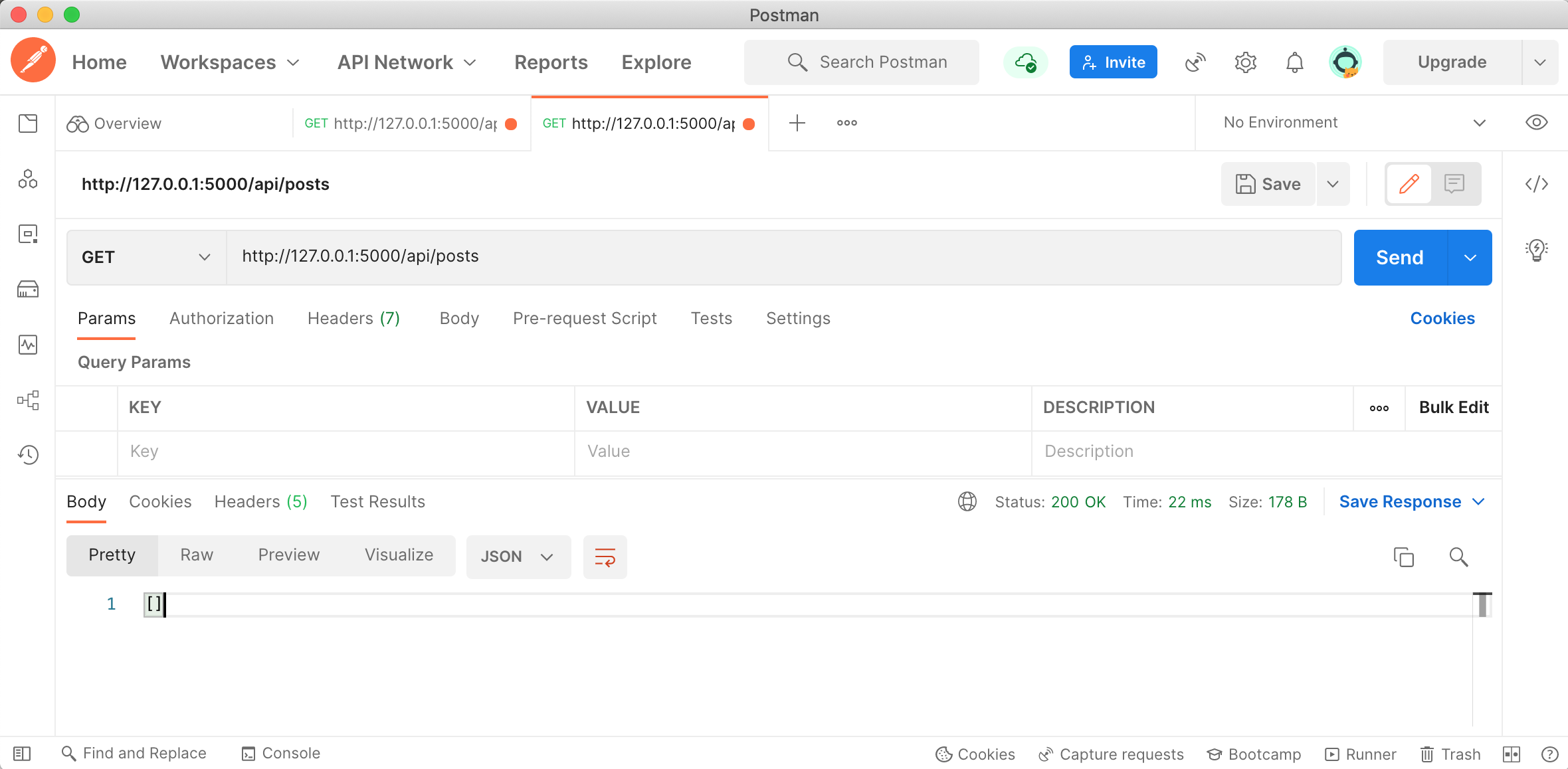Toggle the sidebar from status bar

tap(22, 754)
